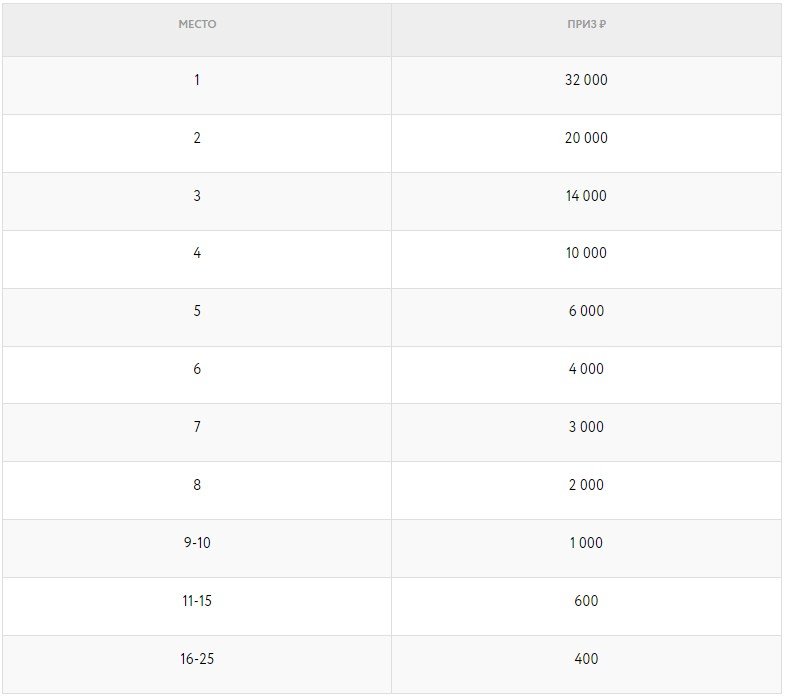
Task: Click the 10 000 prize value
Action: point(586,253)
